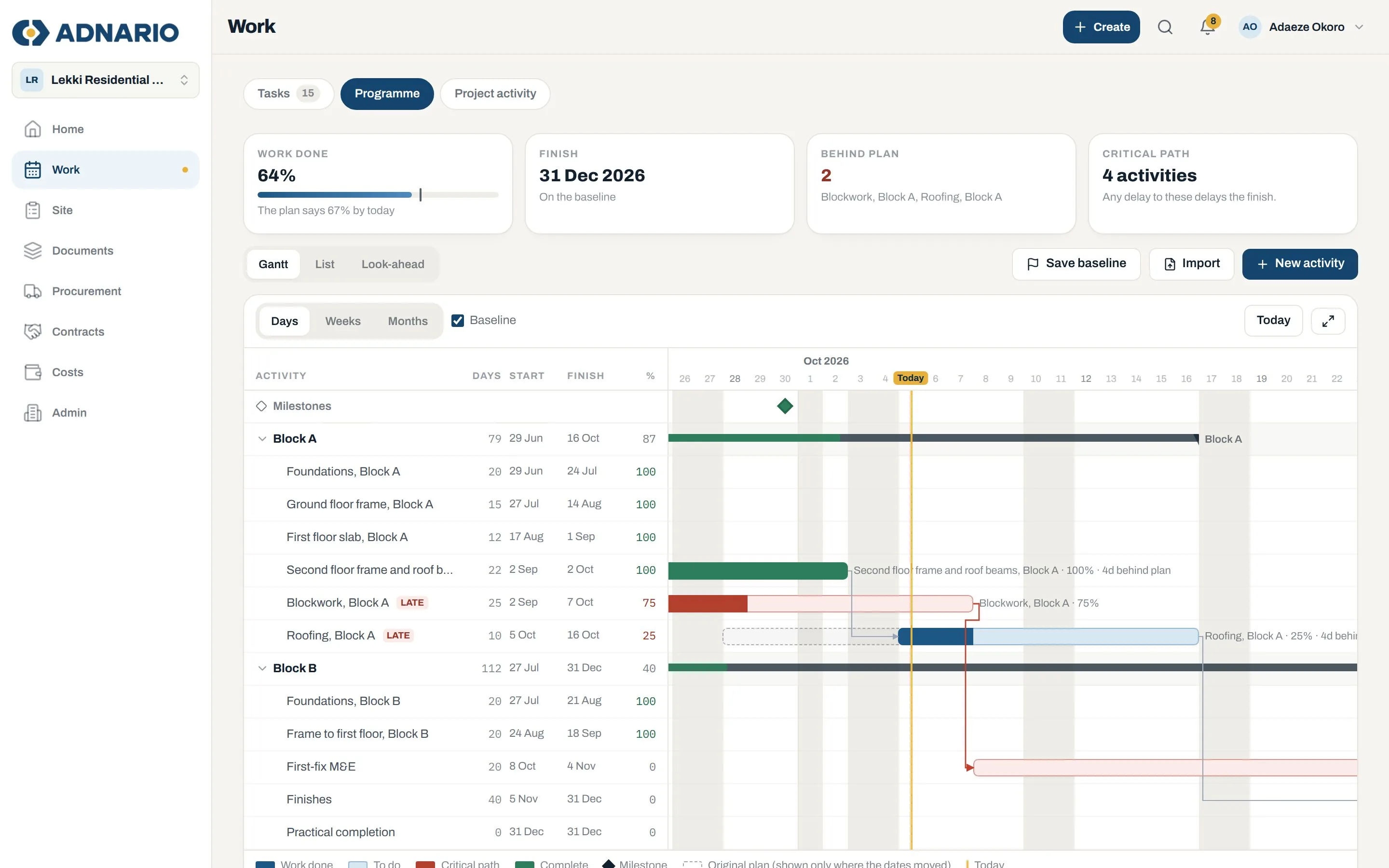Click Save baseline

pos(1076,263)
